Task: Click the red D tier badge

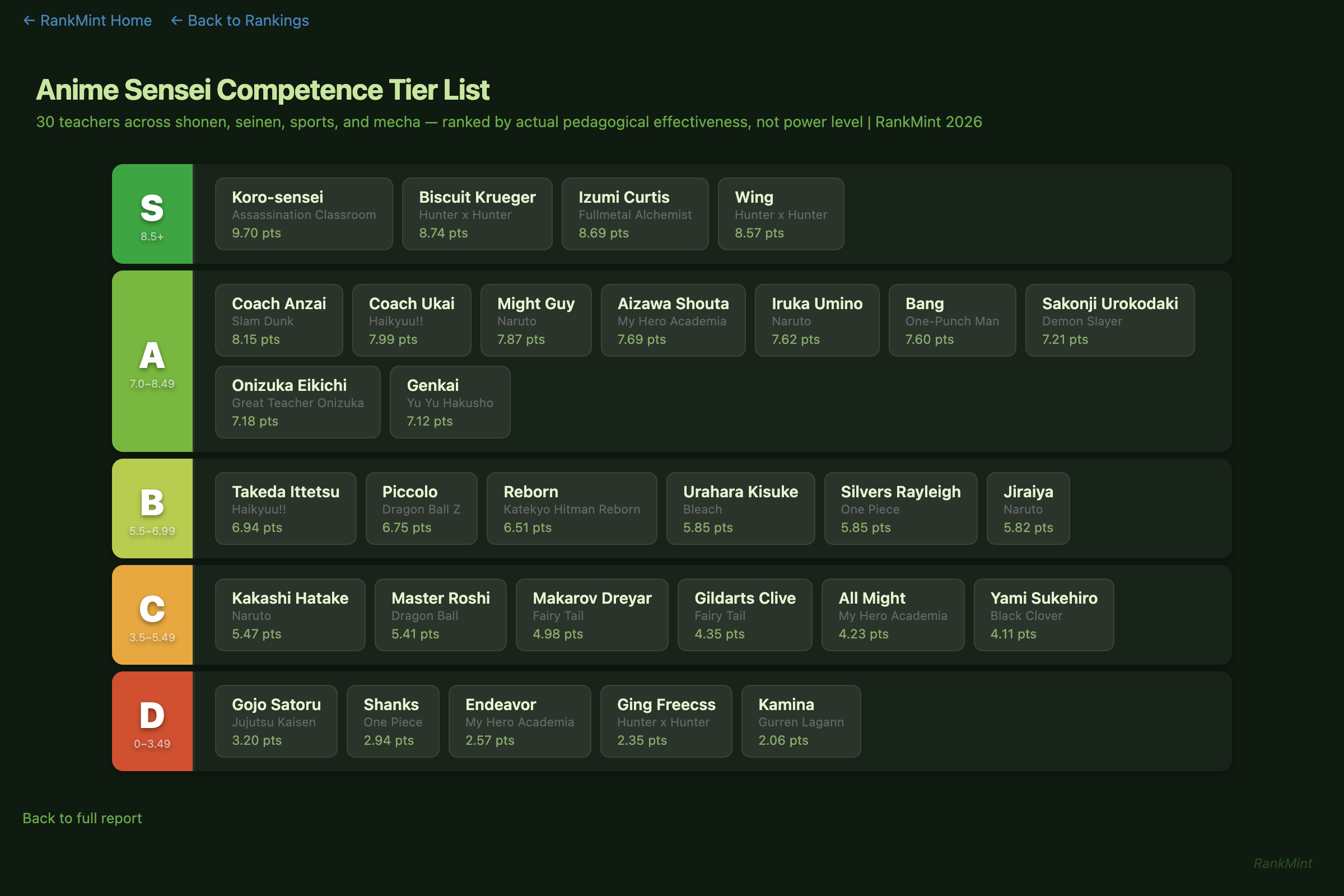Action: coord(152,721)
